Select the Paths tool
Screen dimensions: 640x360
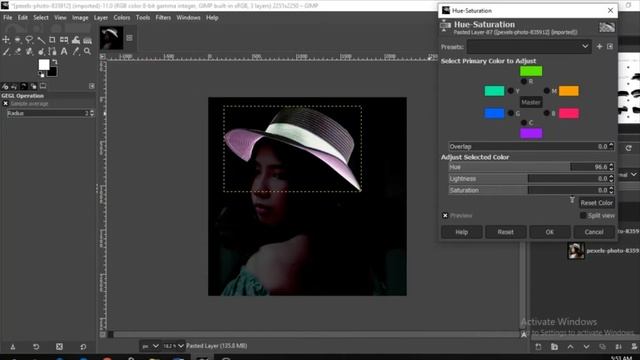(52, 51)
